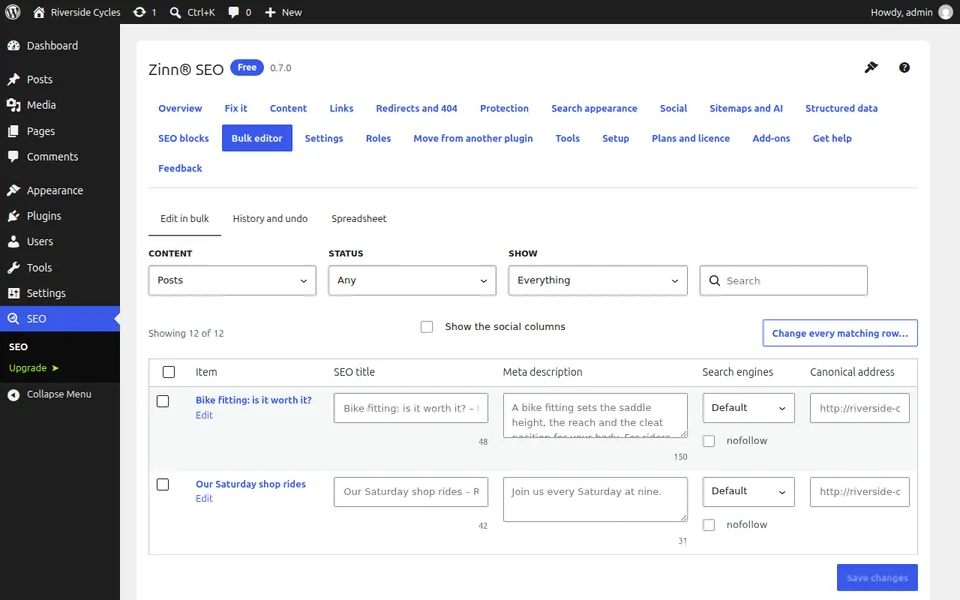
Task: Open the Show dropdown showing Everything
Action: (598, 280)
